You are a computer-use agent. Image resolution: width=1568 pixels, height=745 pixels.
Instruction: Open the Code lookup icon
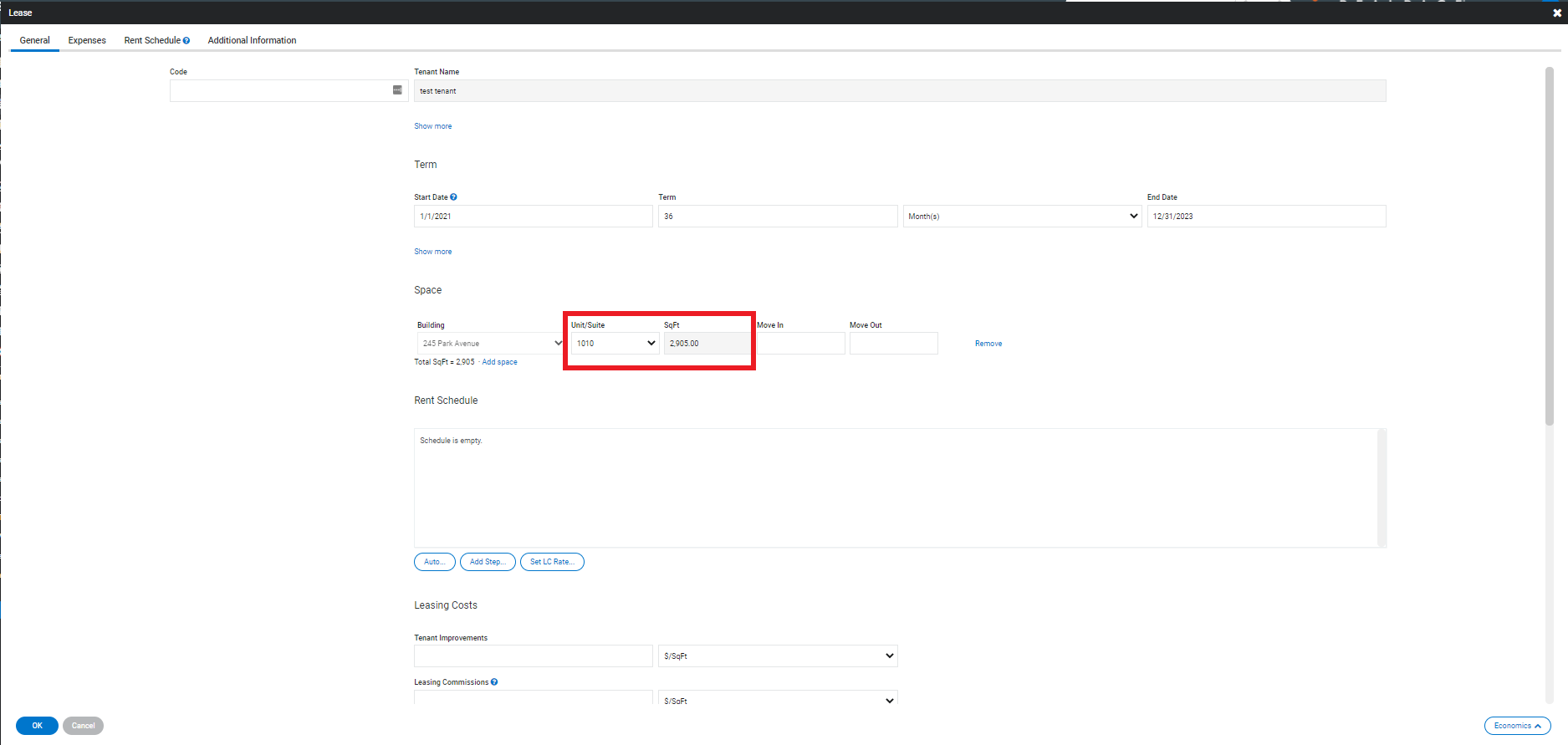pos(397,90)
